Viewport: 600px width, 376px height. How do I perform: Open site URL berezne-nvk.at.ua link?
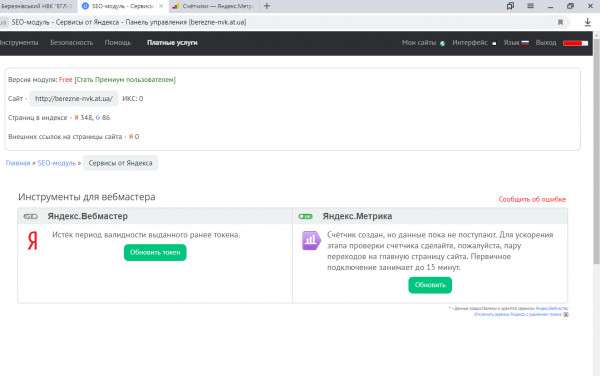tap(74, 99)
